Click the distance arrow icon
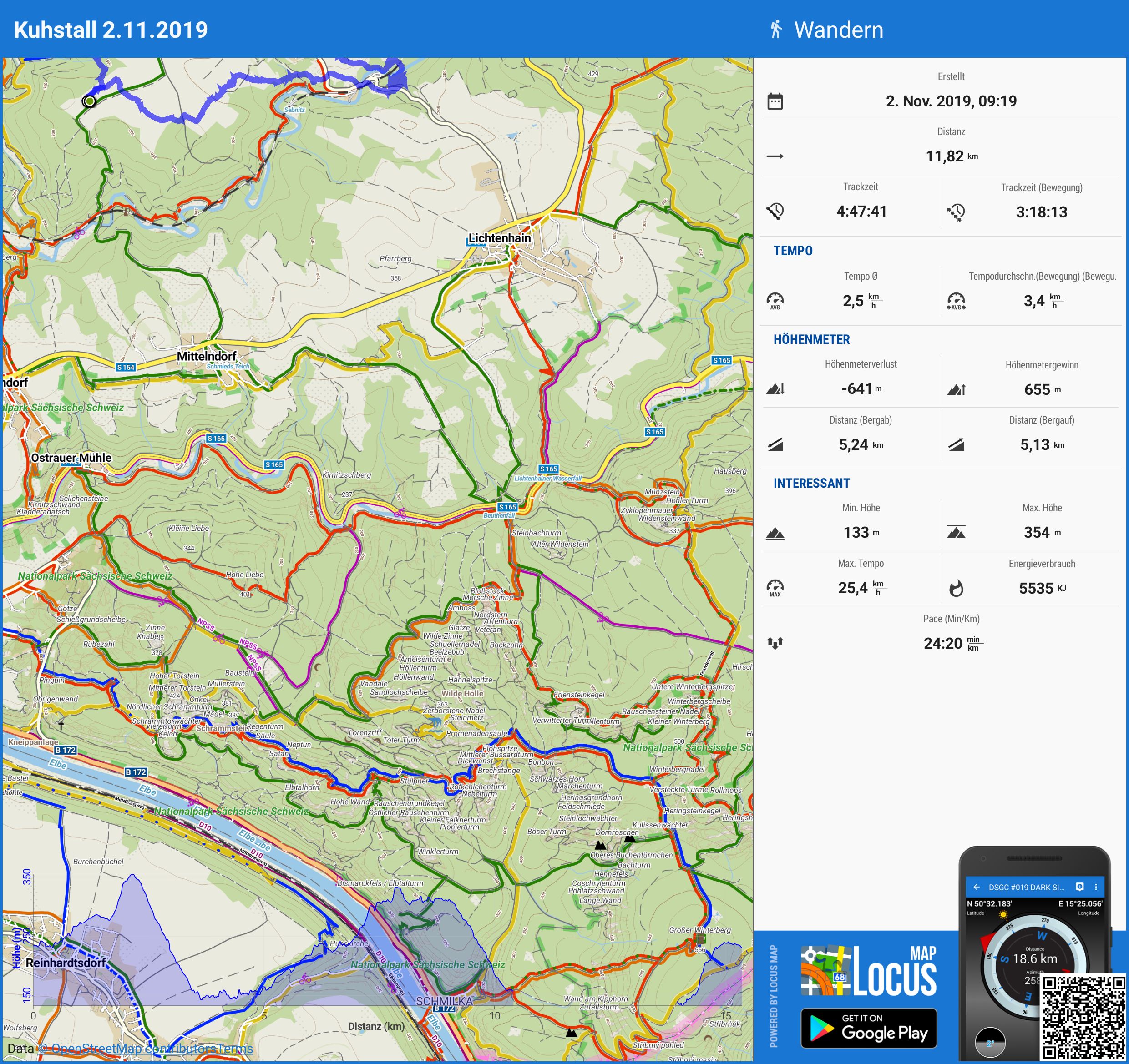The height and width of the screenshot is (1064, 1129). point(775,156)
